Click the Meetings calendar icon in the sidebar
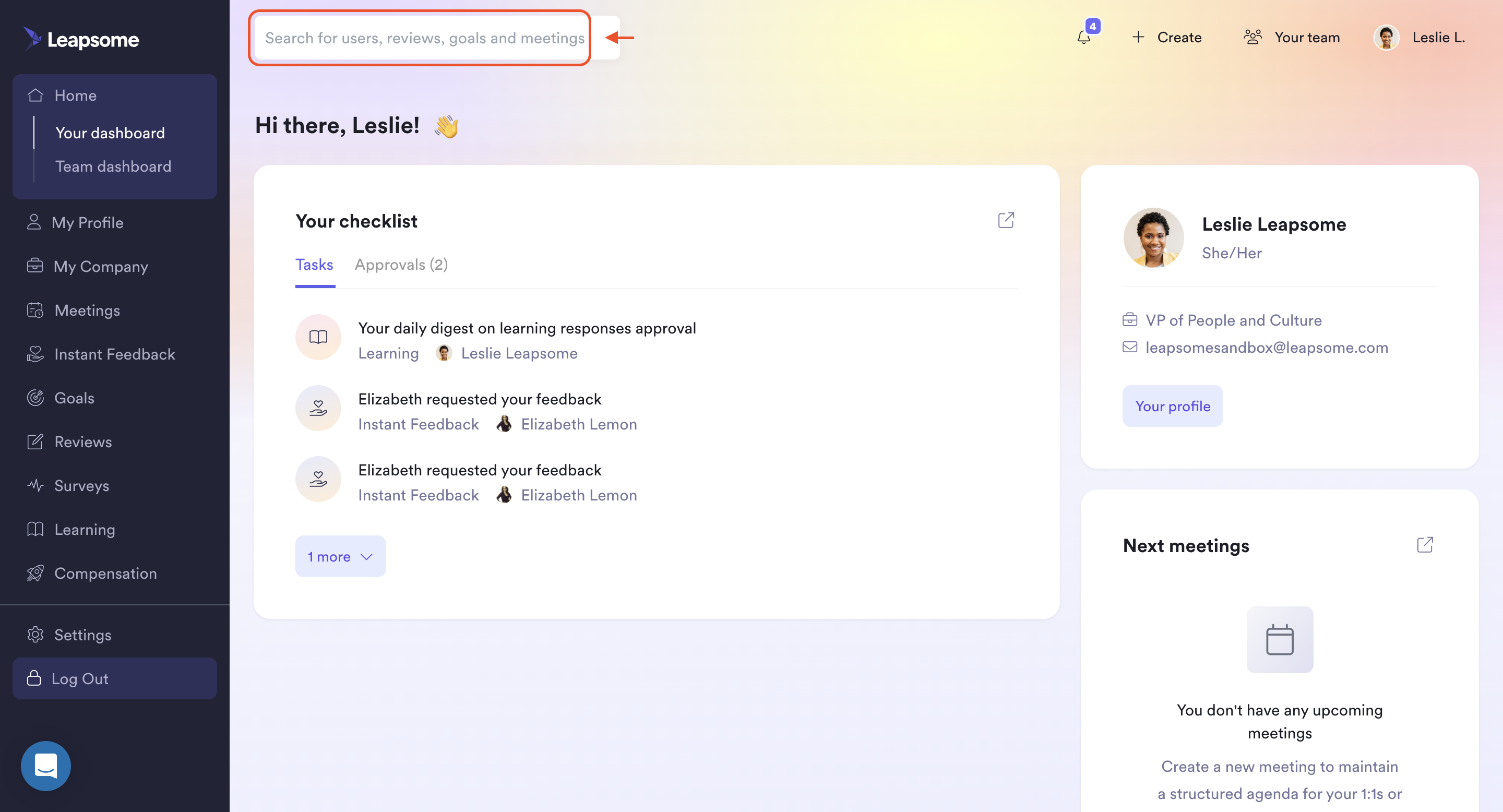1503x812 pixels. pyautogui.click(x=35, y=310)
